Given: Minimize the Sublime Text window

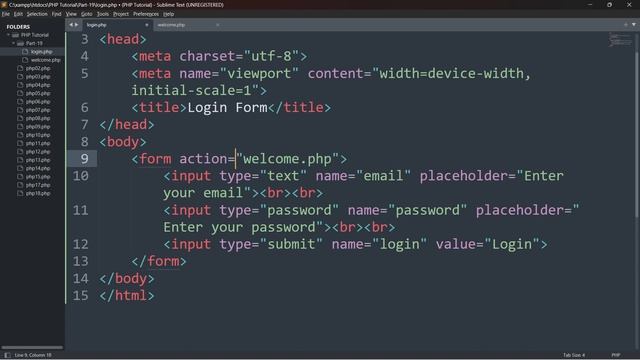Looking at the screenshot, I should [590, 4].
